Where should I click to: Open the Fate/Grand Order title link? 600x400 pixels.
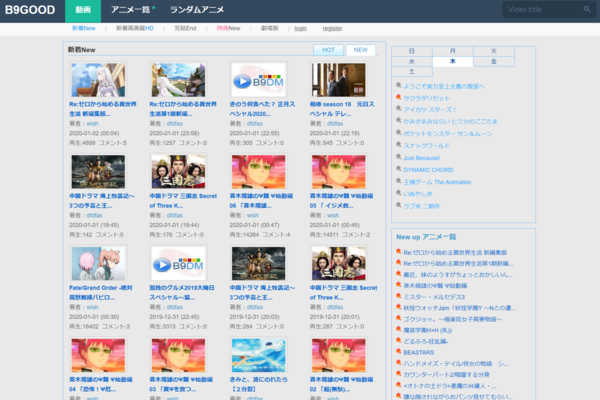(101, 292)
